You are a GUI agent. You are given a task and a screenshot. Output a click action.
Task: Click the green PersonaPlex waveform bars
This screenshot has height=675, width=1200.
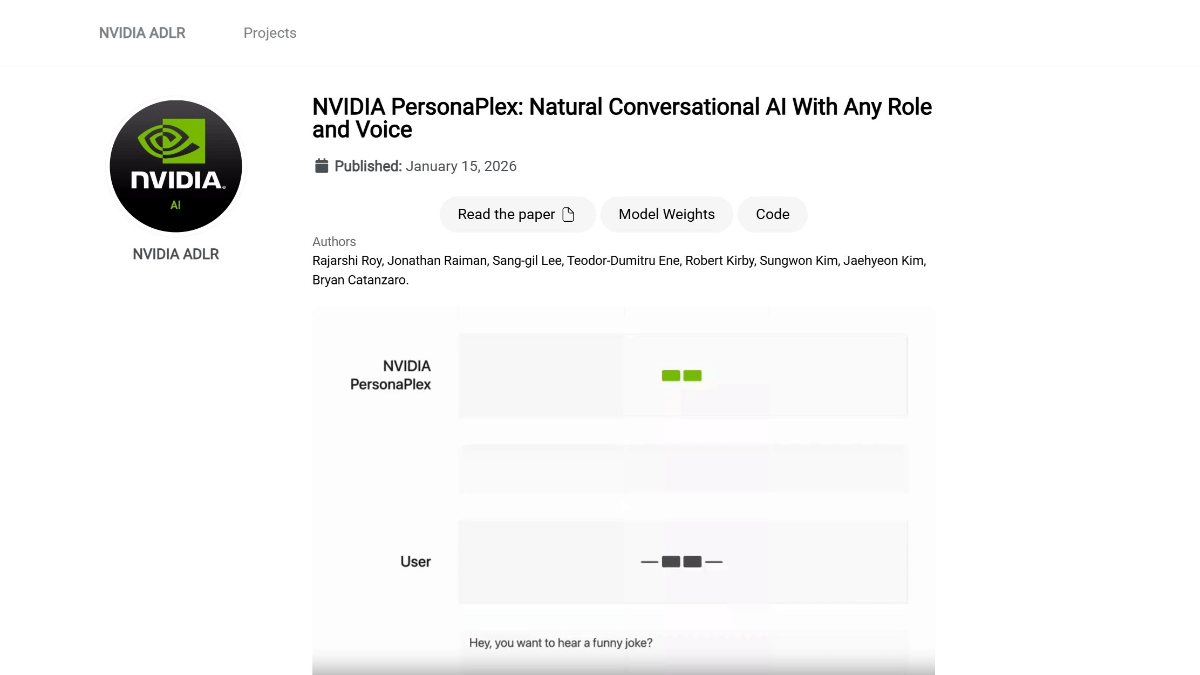681,376
